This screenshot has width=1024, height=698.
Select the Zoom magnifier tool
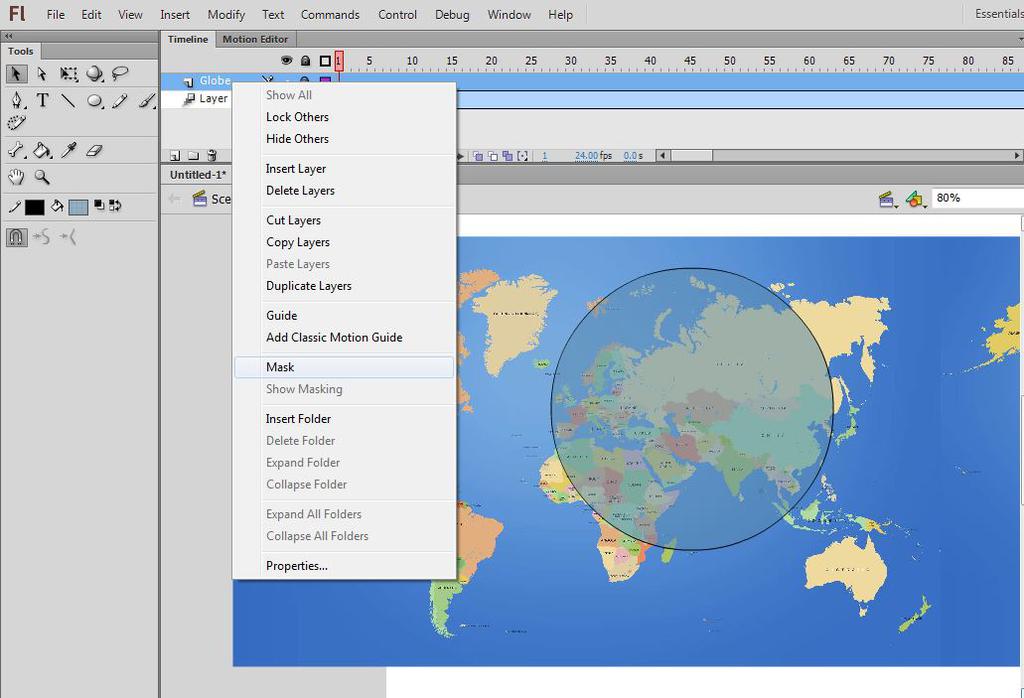point(42,177)
